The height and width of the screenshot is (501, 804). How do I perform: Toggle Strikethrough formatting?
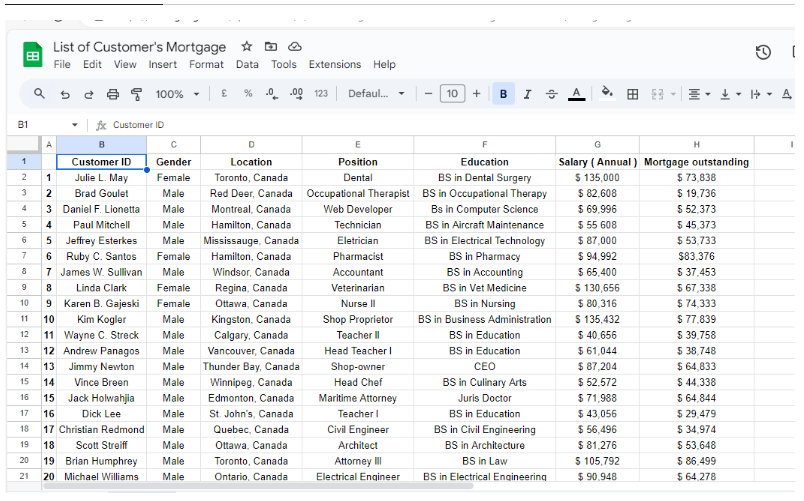(x=551, y=94)
